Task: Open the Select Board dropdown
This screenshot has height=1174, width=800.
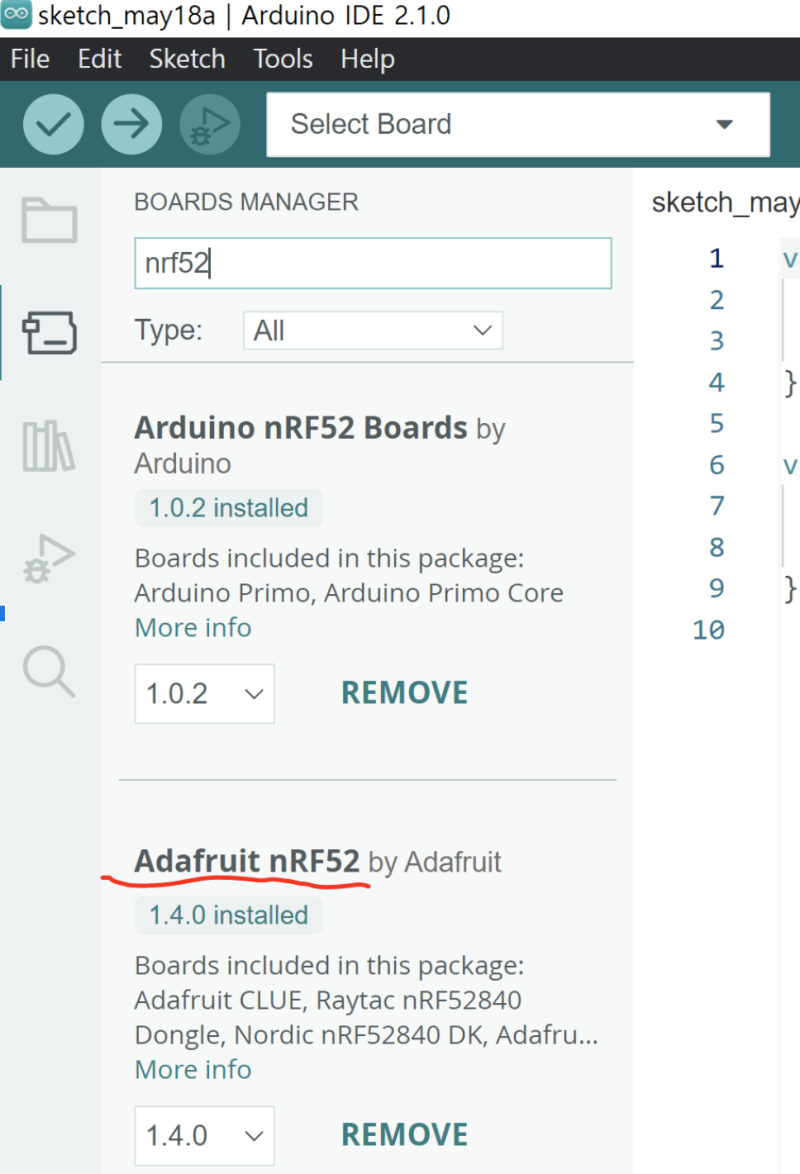Action: pos(518,124)
